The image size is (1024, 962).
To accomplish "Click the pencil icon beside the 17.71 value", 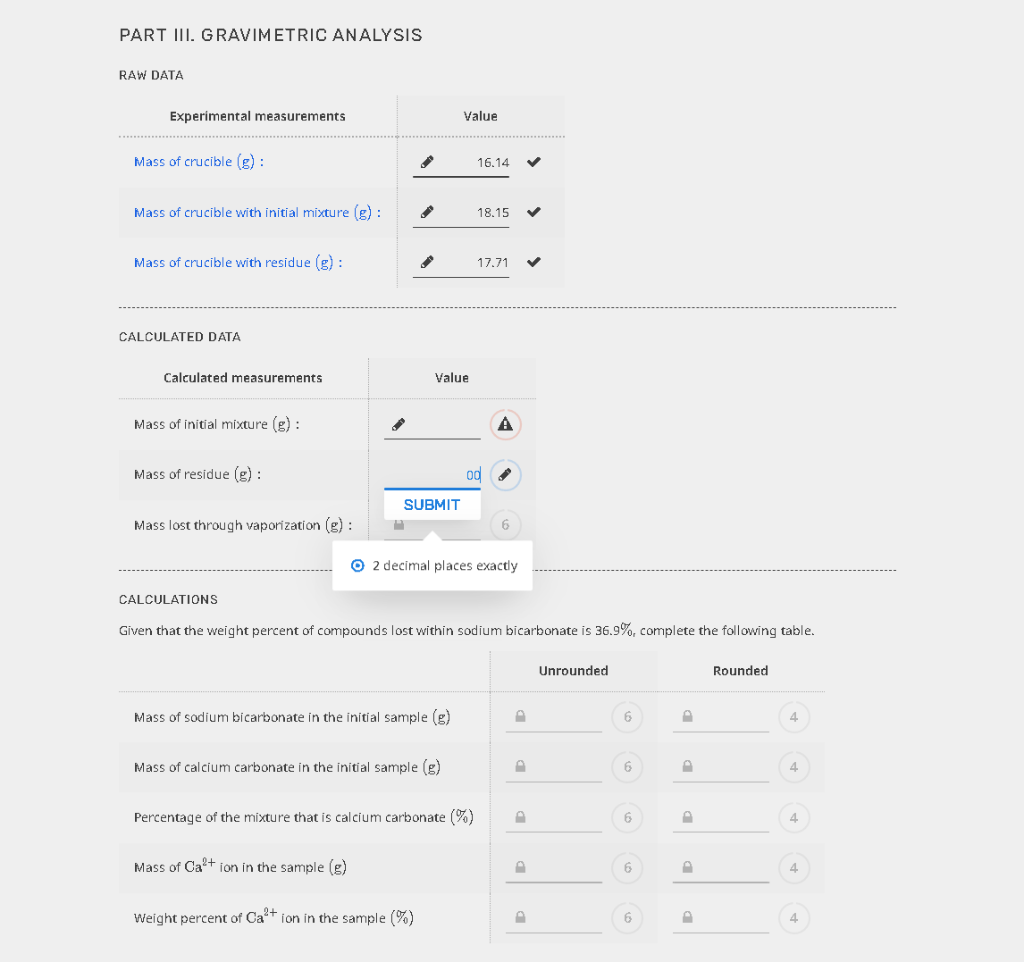I will coord(426,261).
